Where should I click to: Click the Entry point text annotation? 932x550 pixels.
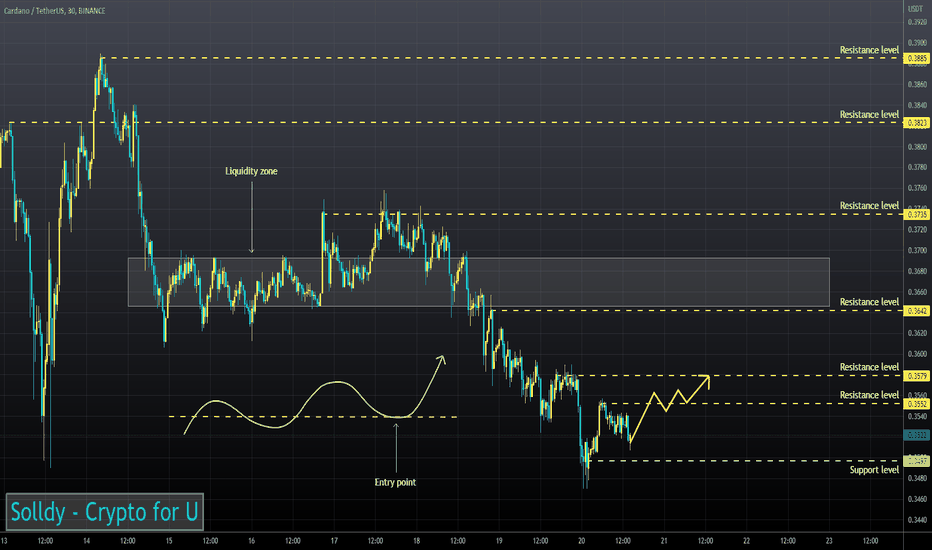395,482
